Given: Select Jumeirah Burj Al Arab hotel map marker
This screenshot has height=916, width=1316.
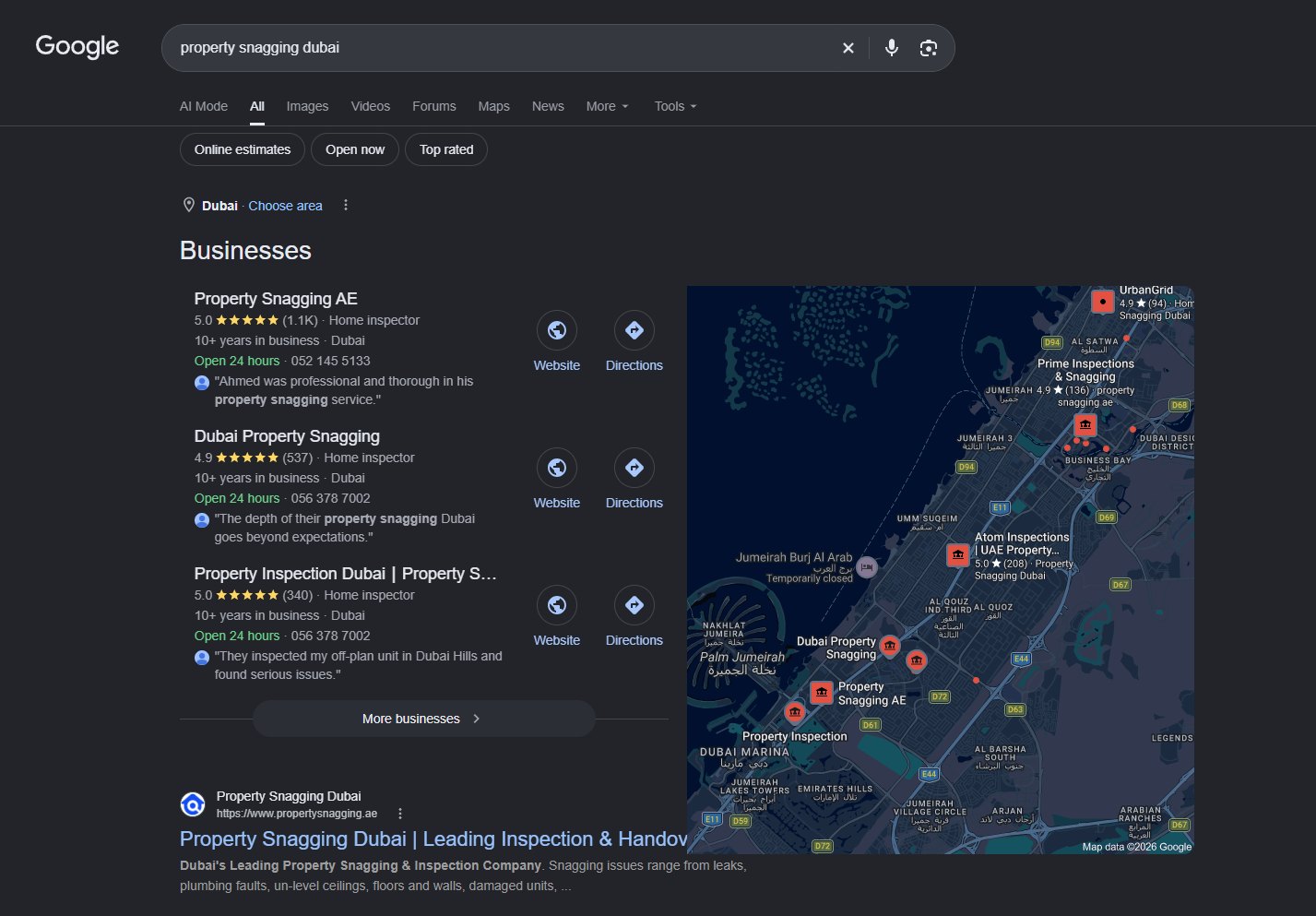Looking at the screenshot, I should pos(866,567).
